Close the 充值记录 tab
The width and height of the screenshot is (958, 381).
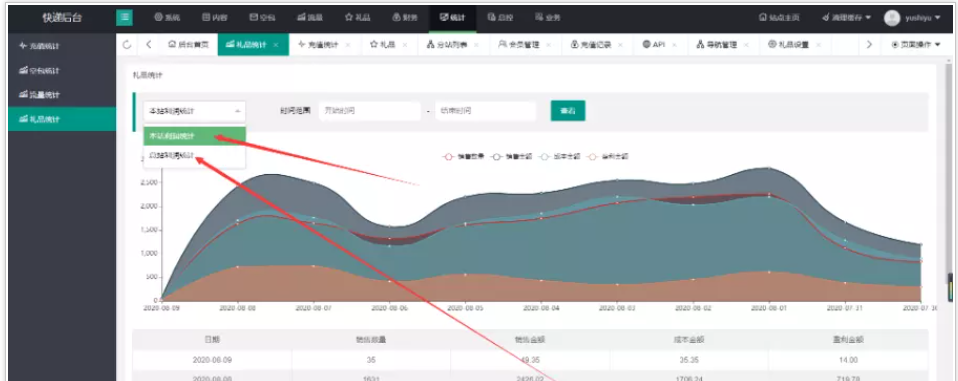coord(621,45)
